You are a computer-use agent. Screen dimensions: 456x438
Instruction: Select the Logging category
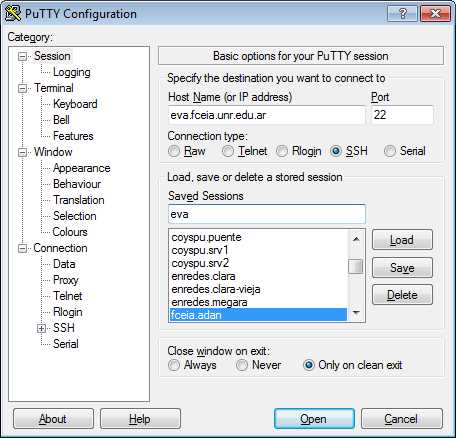click(x=72, y=72)
